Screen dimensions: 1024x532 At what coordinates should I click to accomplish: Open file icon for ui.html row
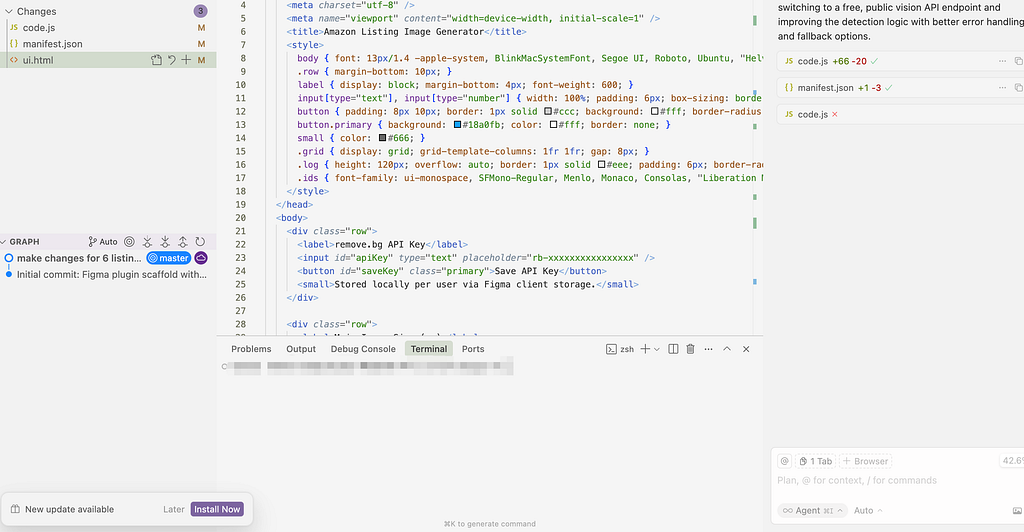pos(156,60)
